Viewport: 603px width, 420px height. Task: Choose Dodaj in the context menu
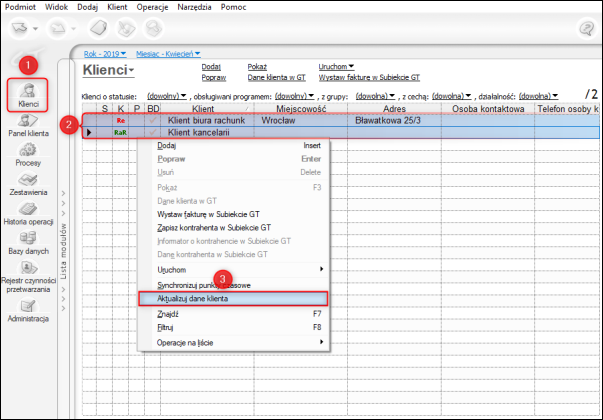[x=234, y=145]
